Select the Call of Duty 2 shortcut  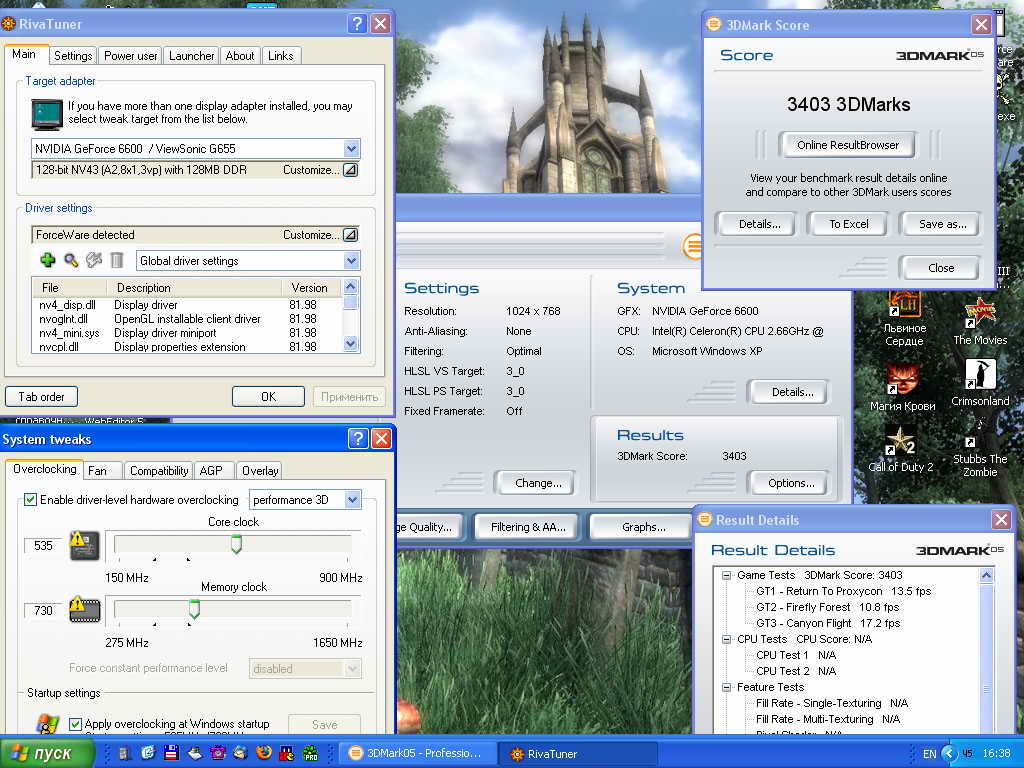pos(901,449)
